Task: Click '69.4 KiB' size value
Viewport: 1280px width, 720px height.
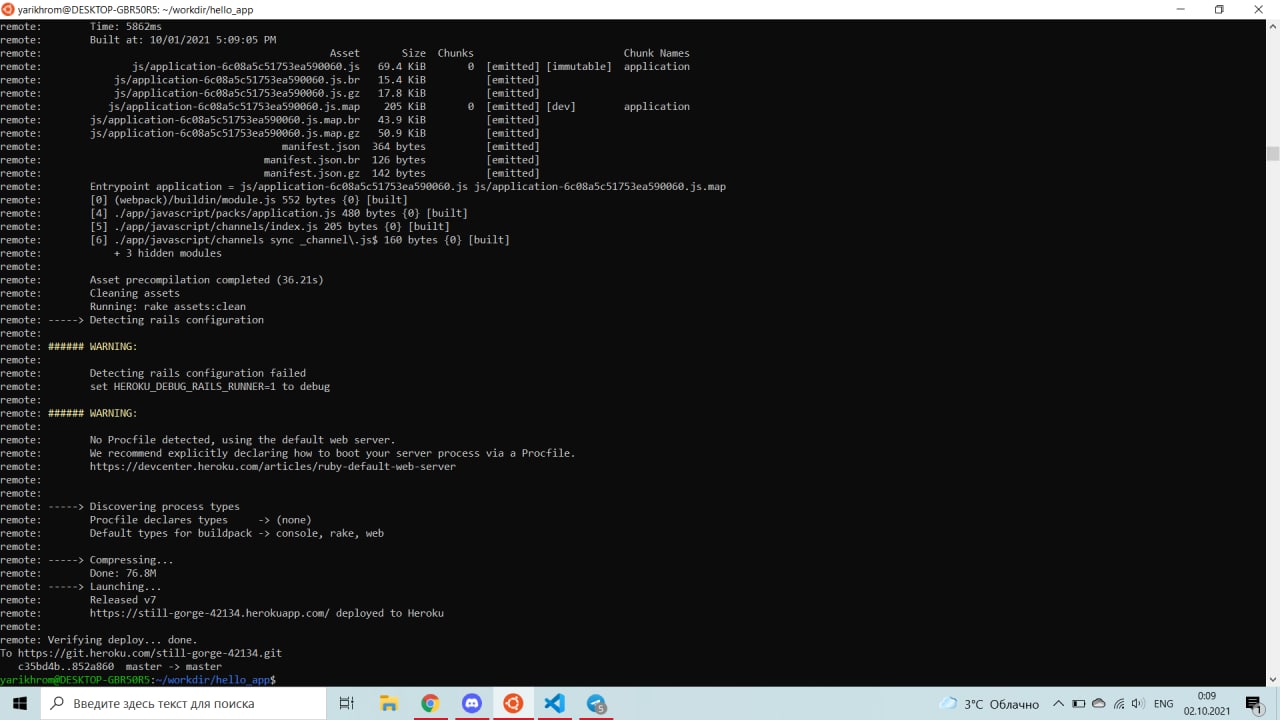Action: click(401, 66)
